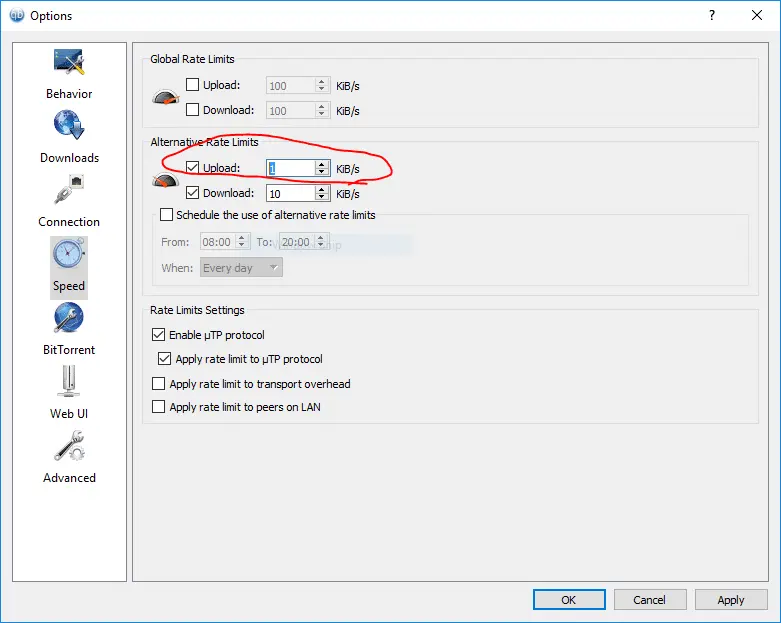Switch to the Downloads label tab
The height and width of the screenshot is (623, 781).
pyautogui.click(x=69, y=157)
